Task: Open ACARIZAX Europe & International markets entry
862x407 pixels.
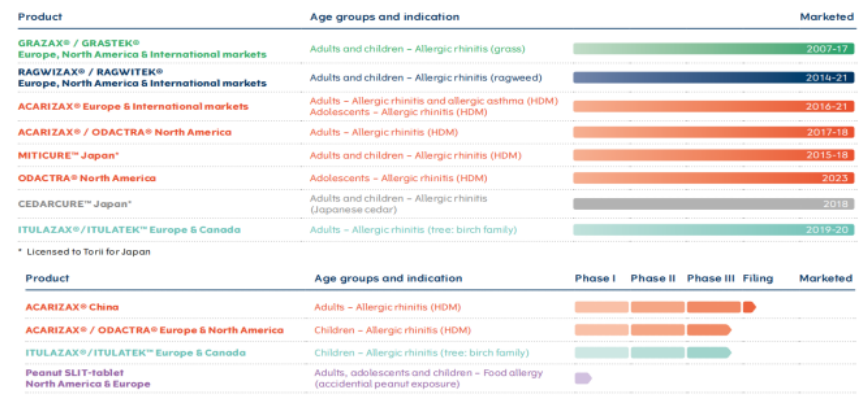Action: point(133,106)
